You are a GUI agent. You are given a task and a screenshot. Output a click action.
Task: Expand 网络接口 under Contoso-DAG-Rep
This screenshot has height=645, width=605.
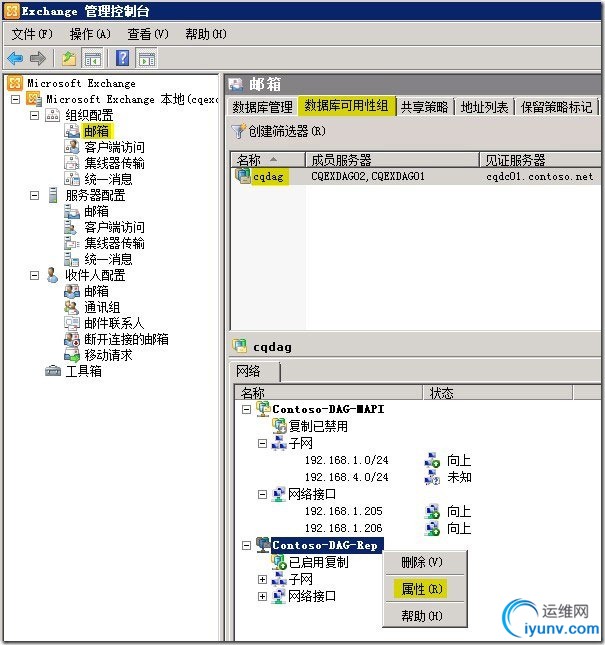pos(262,596)
